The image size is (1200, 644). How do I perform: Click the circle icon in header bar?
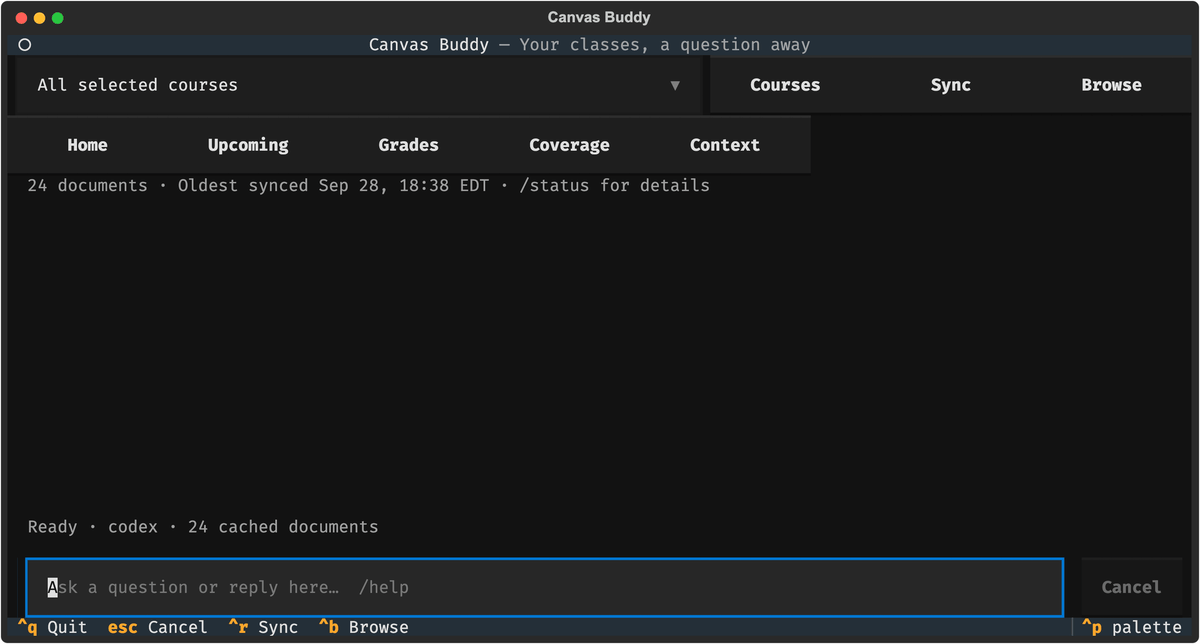pyautogui.click(x=25, y=45)
